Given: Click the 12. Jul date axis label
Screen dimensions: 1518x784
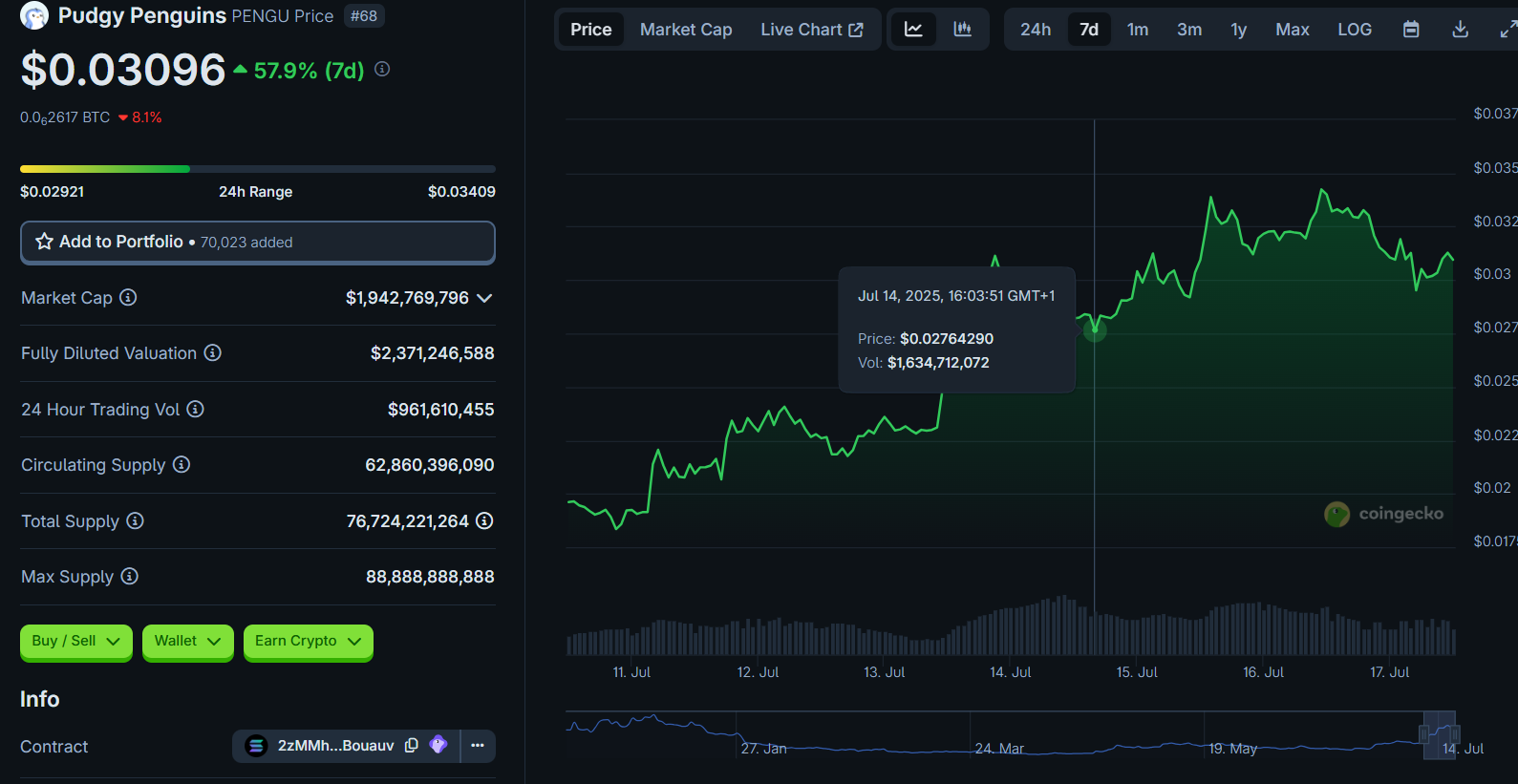Looking at the screenshot, I should coord(758,672).
